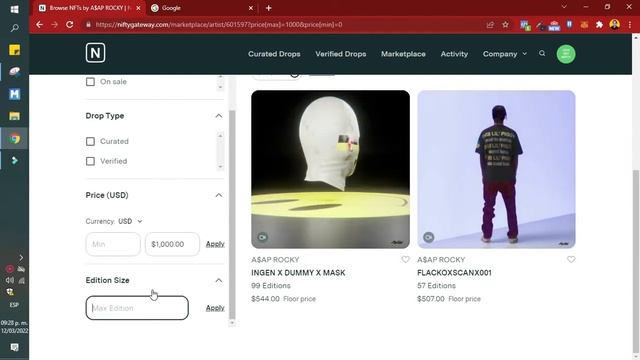The height and width of the screenshot is (360, 640).
Task: Open the Marketplace page
Action: (x=403, y=54)
